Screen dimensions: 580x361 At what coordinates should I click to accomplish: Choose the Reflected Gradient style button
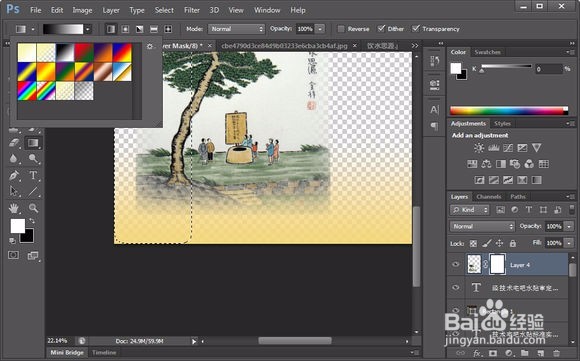[154, 29]
